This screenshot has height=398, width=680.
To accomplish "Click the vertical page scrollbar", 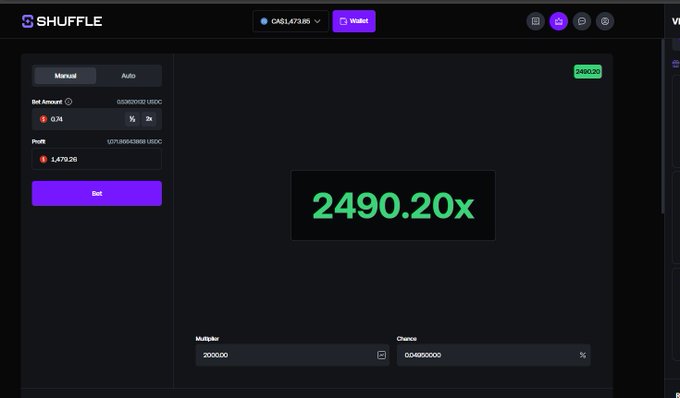I will tap(662, 126).
